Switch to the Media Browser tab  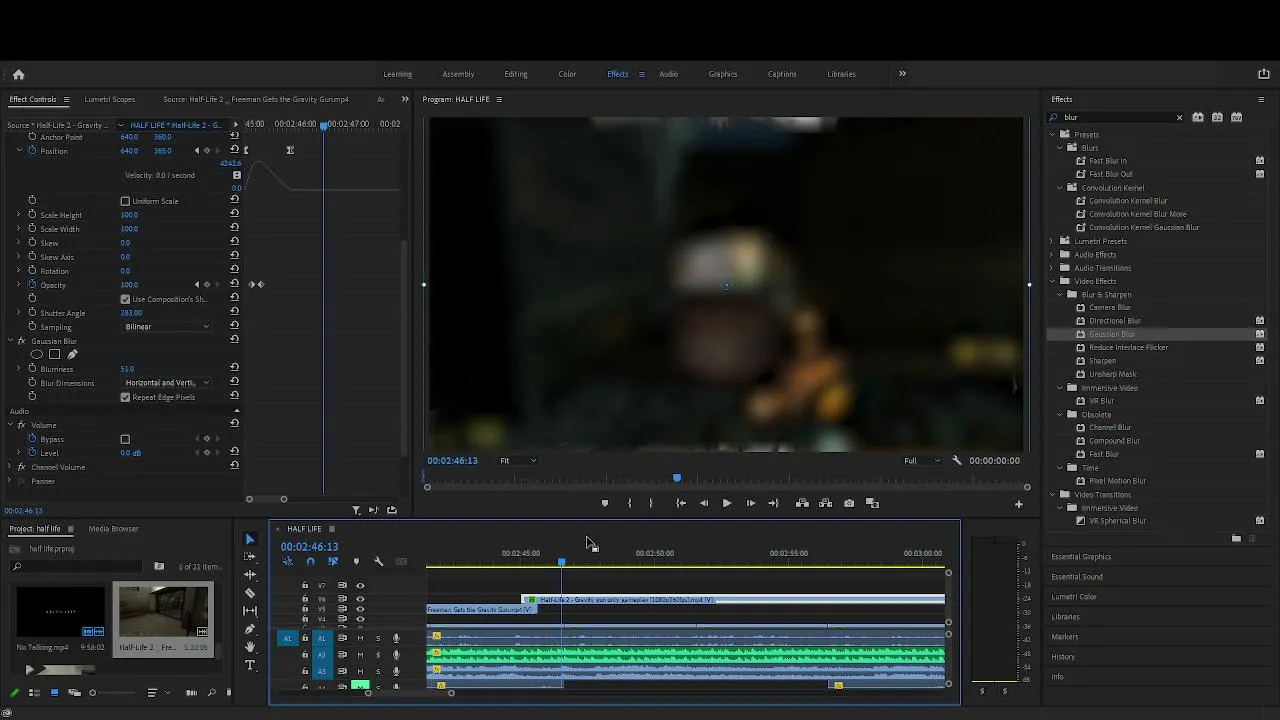114,529
